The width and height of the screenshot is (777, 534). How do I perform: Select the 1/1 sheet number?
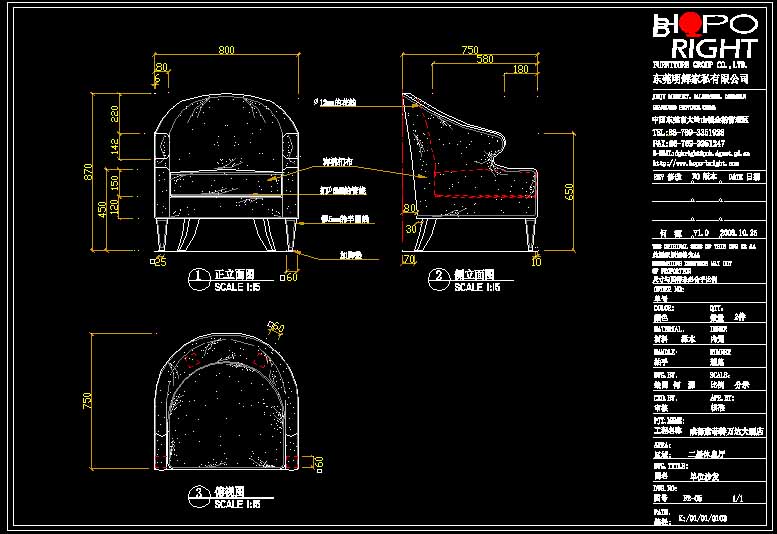737,498
